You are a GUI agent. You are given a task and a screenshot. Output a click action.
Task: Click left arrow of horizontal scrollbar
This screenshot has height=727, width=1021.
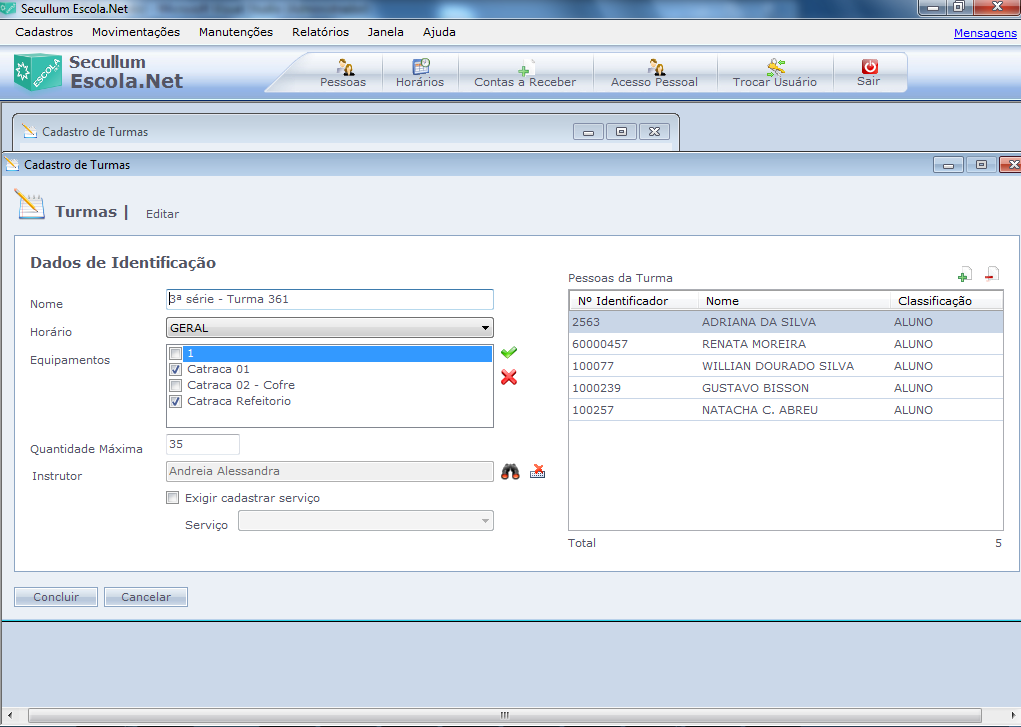tap(10, 715)
